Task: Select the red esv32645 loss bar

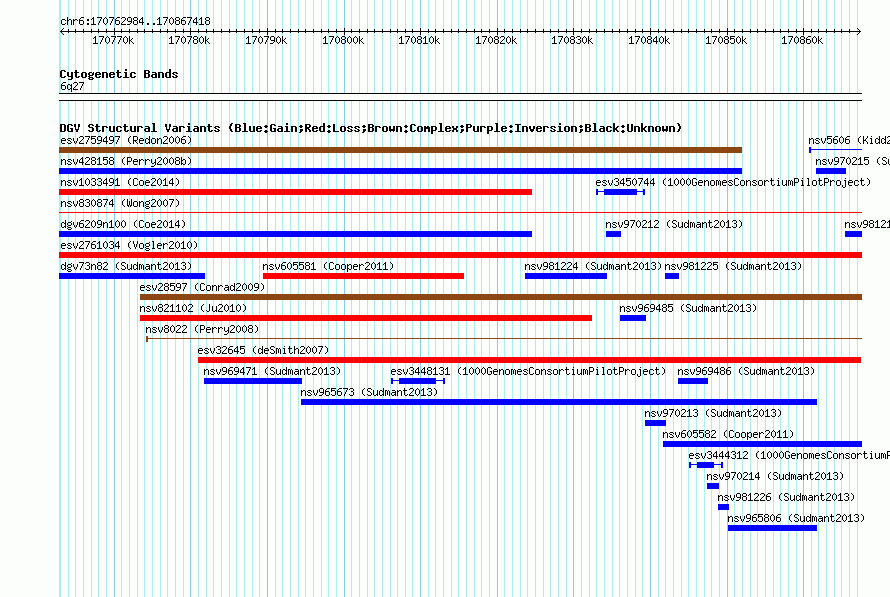Action: (x=530, y=360)
